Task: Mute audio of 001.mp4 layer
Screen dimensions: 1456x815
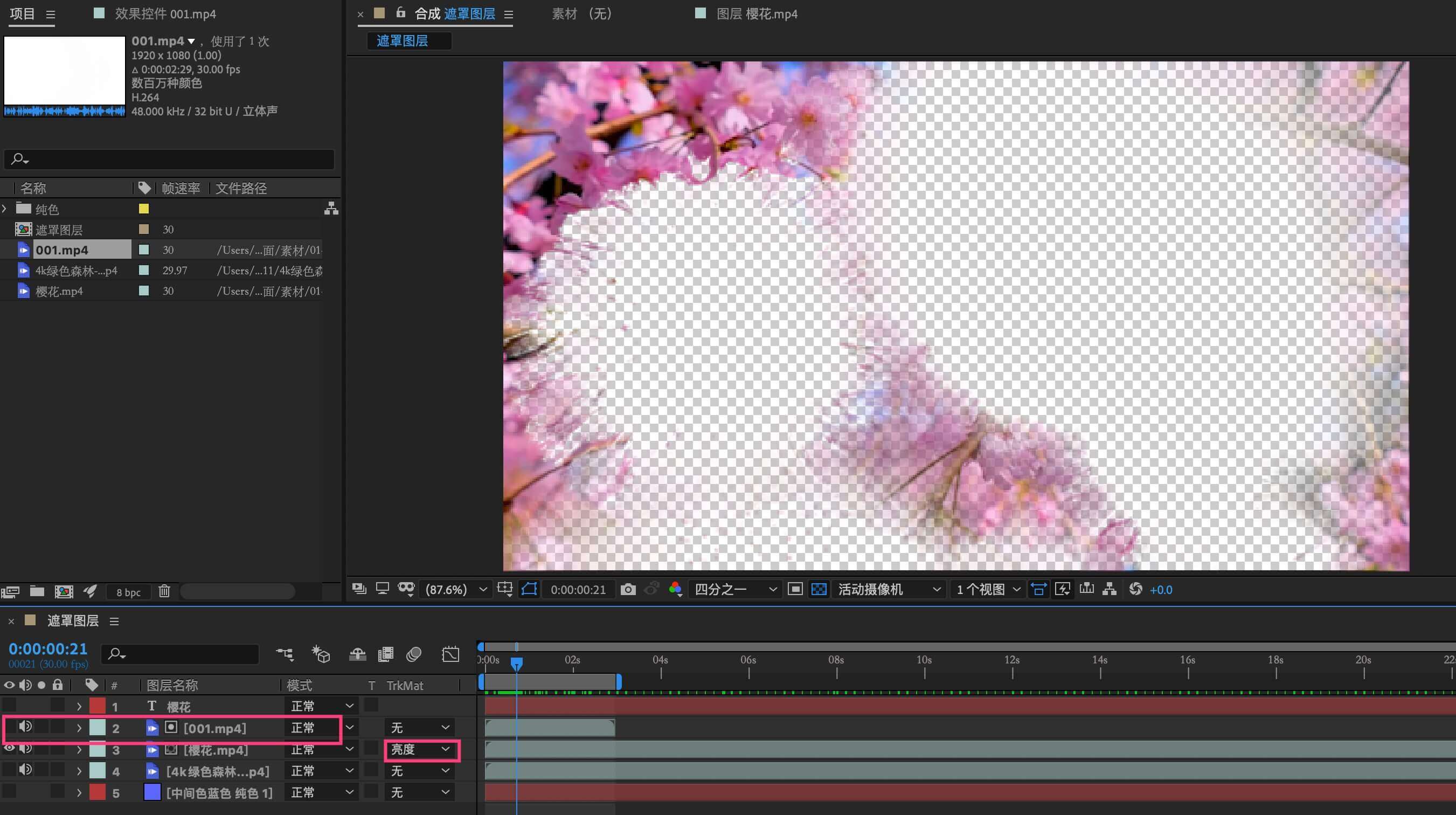Action: 25,727
